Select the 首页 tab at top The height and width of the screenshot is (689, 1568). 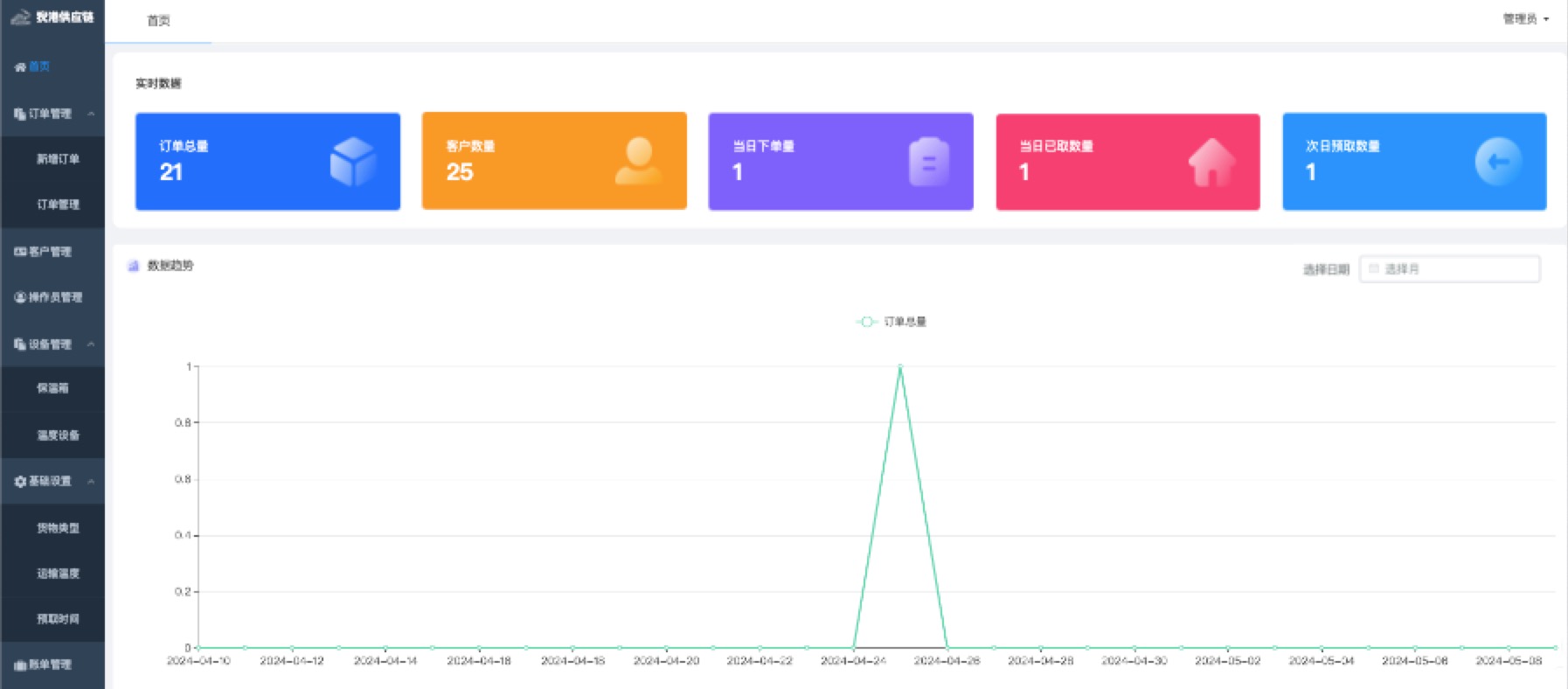158,20
